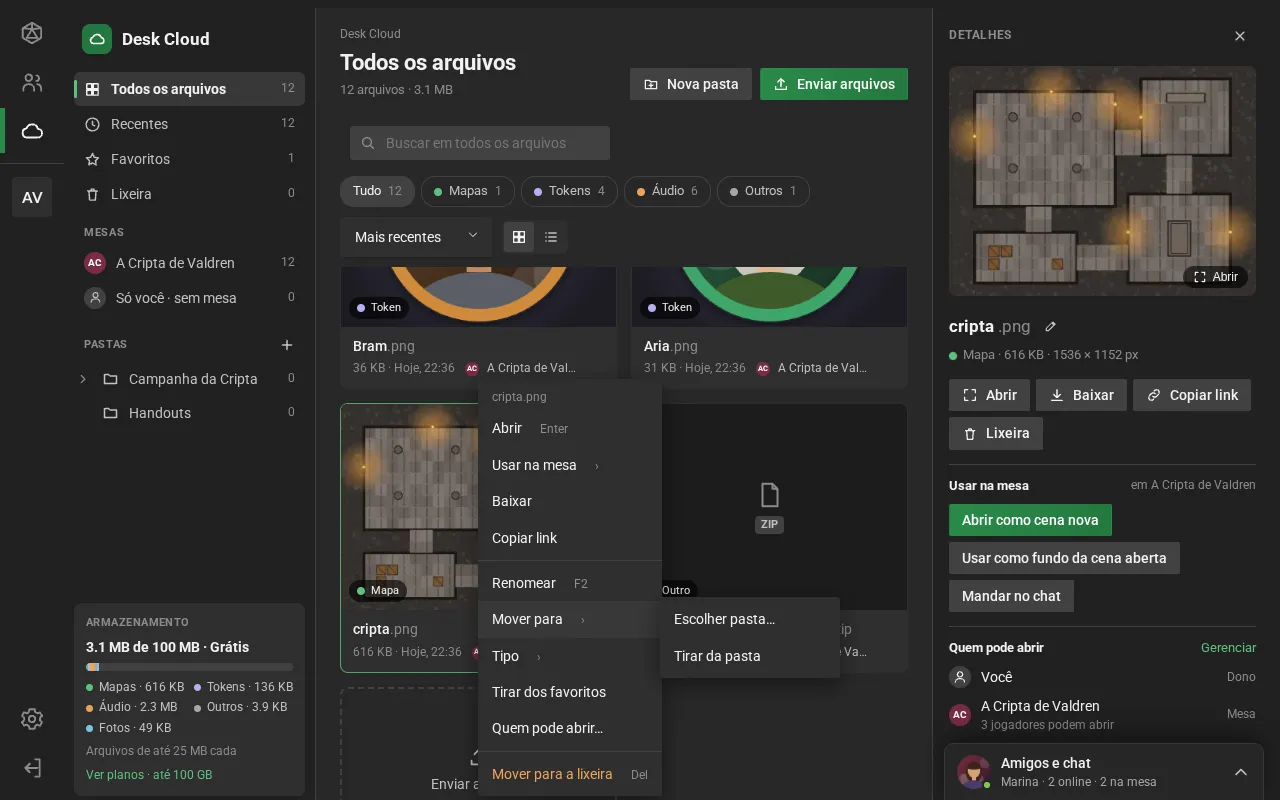Open settings gear icon
The image size is (1280, 800).
point(32,719)
